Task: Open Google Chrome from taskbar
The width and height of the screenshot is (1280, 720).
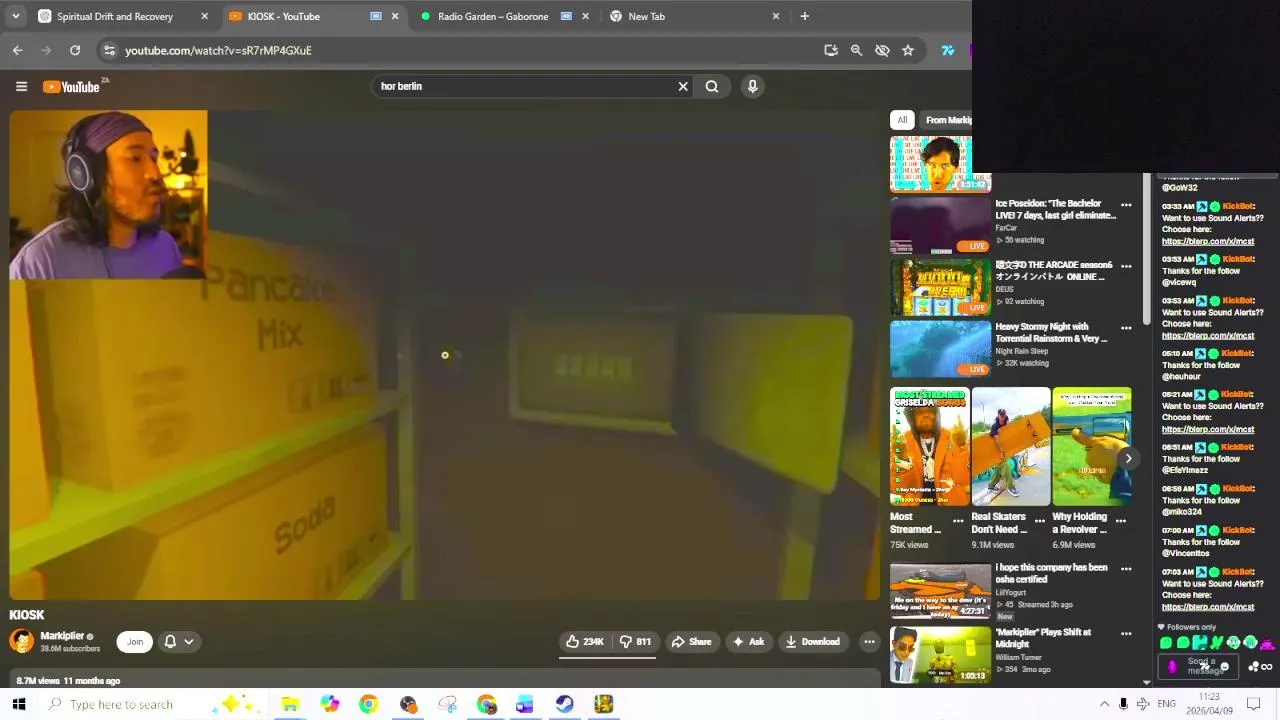Action: coord(368,704)
